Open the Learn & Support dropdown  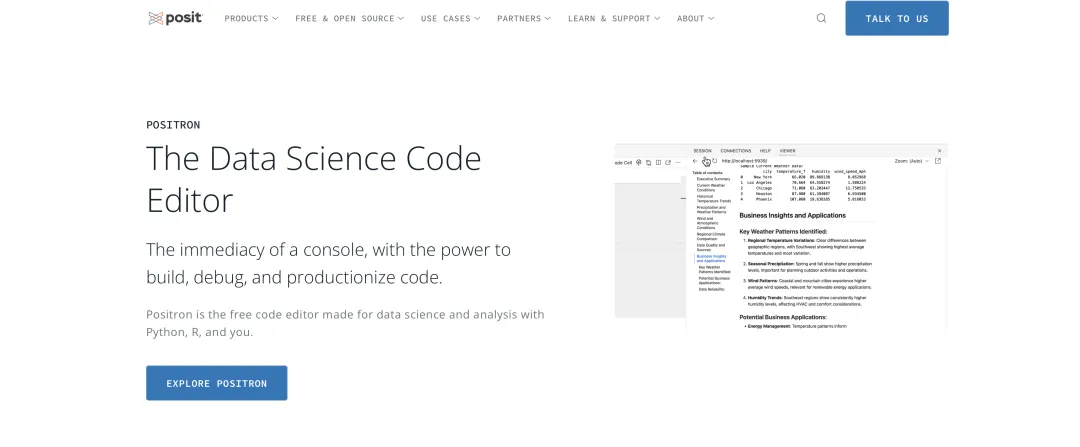click(x=614, y=19)
